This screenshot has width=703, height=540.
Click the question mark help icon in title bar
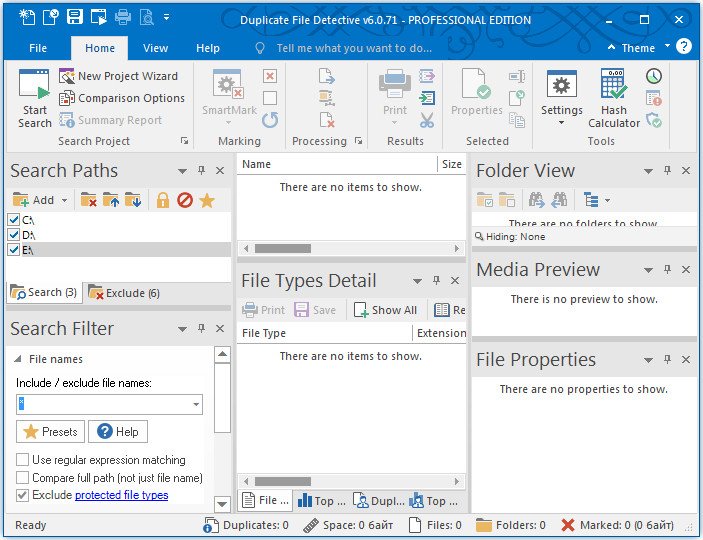[x=684, y=46]
